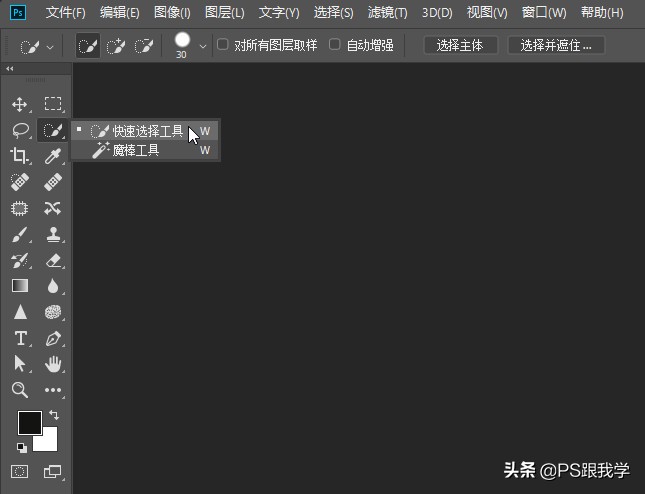Click the Photoshop Ps logo icon
This screenshot has width=645, height=494.
click(x=18, y=12)
